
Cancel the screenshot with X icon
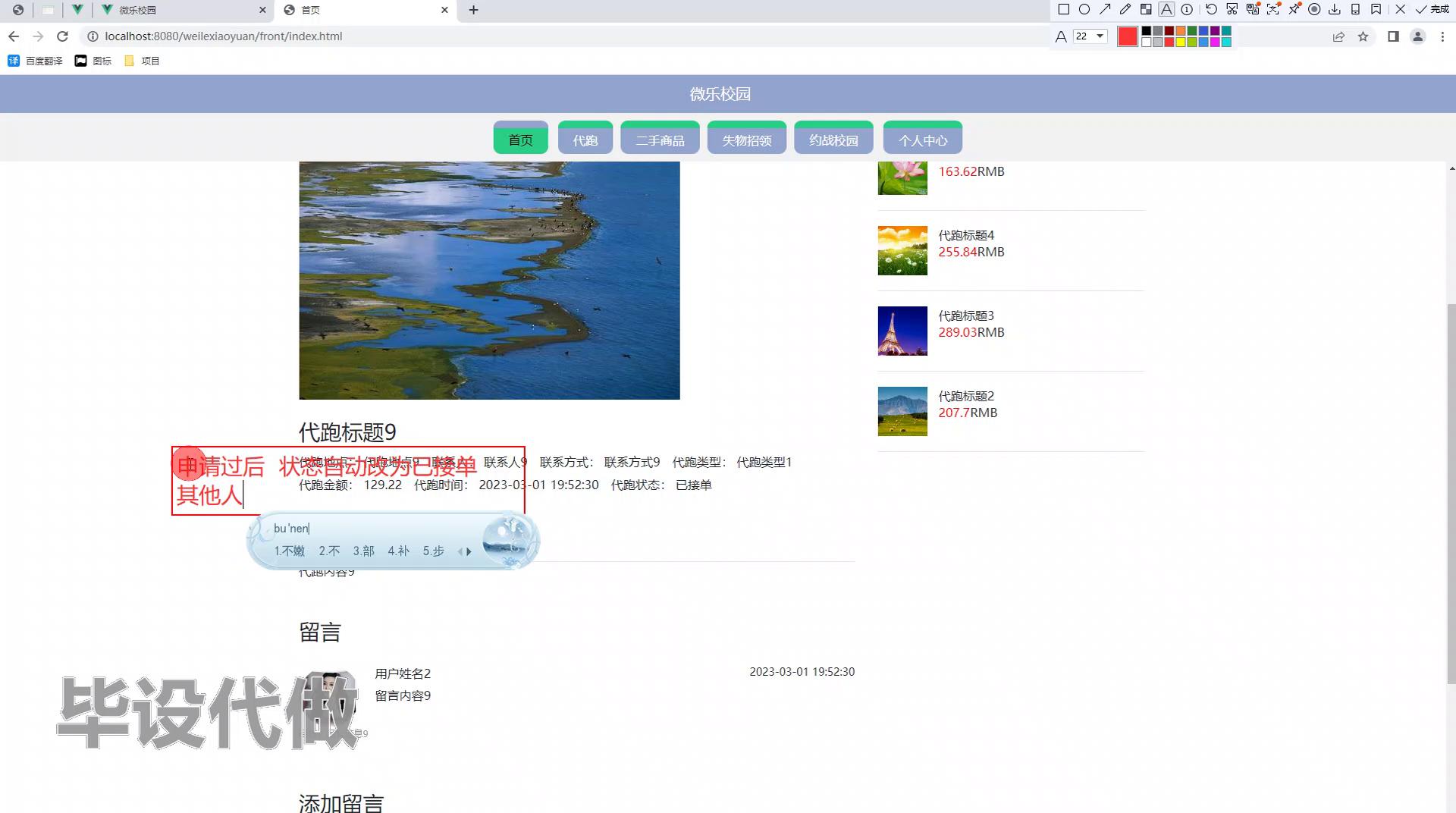click(x=1400, y=9)
